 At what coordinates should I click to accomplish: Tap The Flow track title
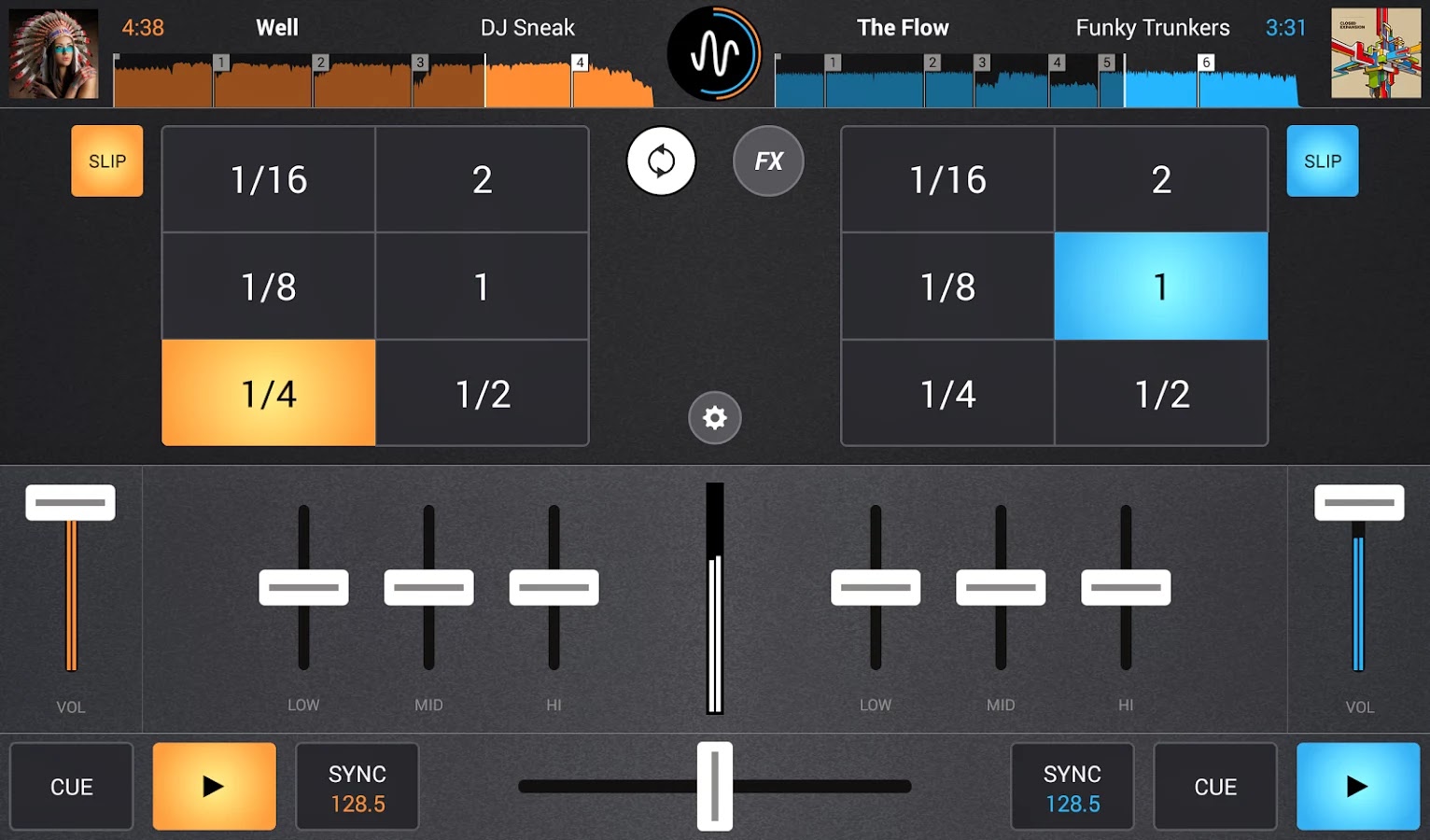point(903,27)
